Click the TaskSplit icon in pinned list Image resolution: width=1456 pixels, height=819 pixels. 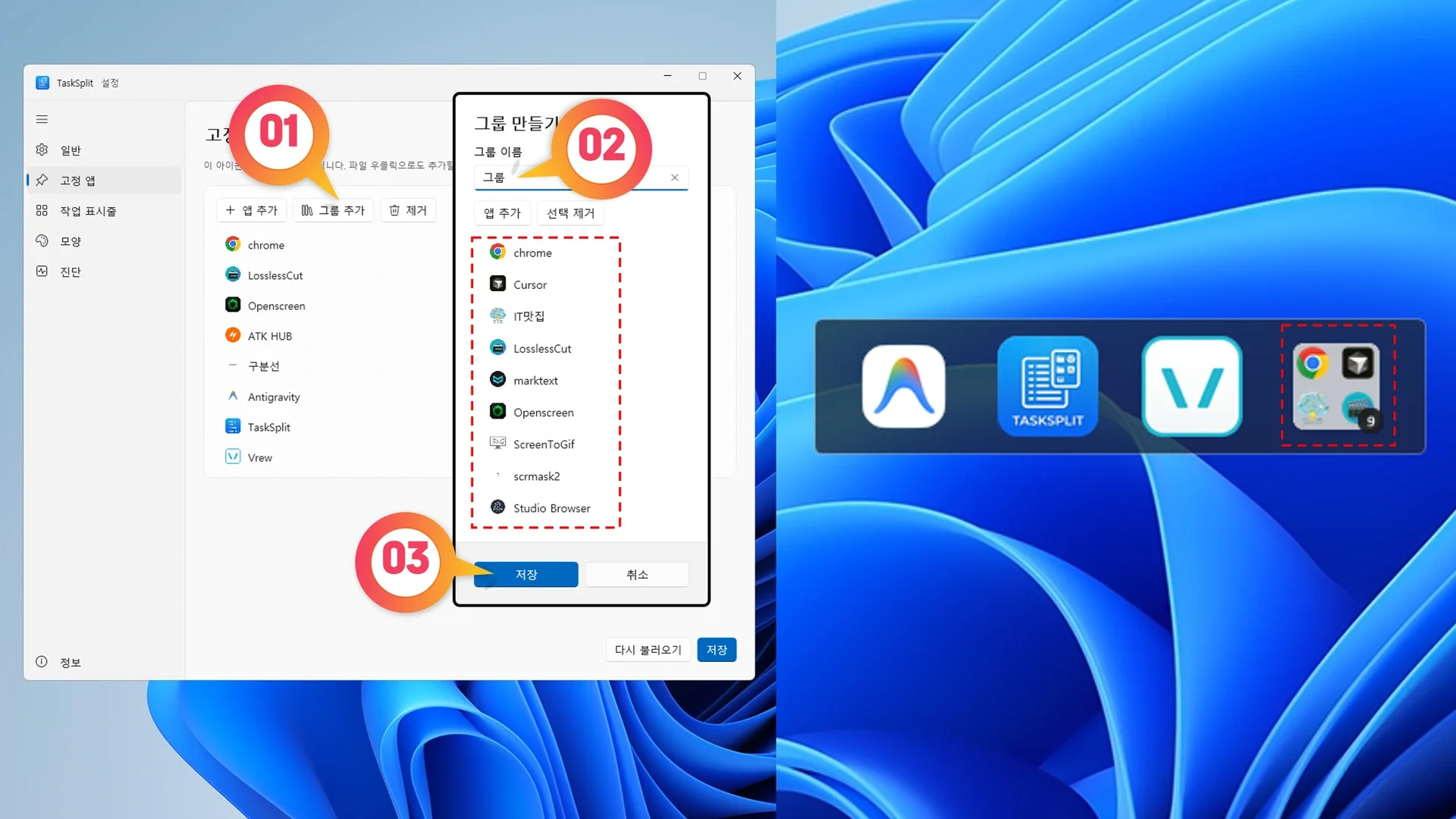(x=233, y=426)
